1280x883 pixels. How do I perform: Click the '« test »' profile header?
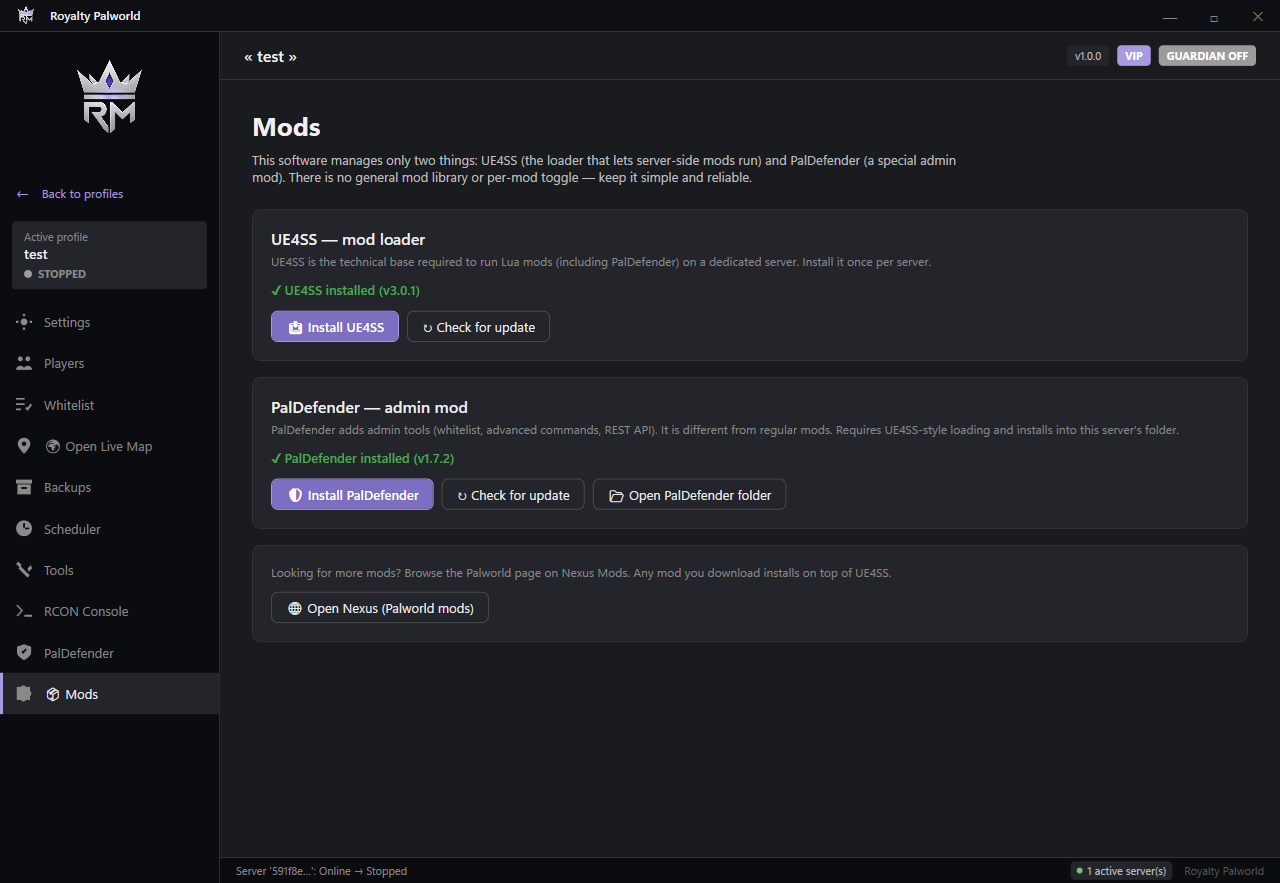pyautogui.click(x=270, y=57)
